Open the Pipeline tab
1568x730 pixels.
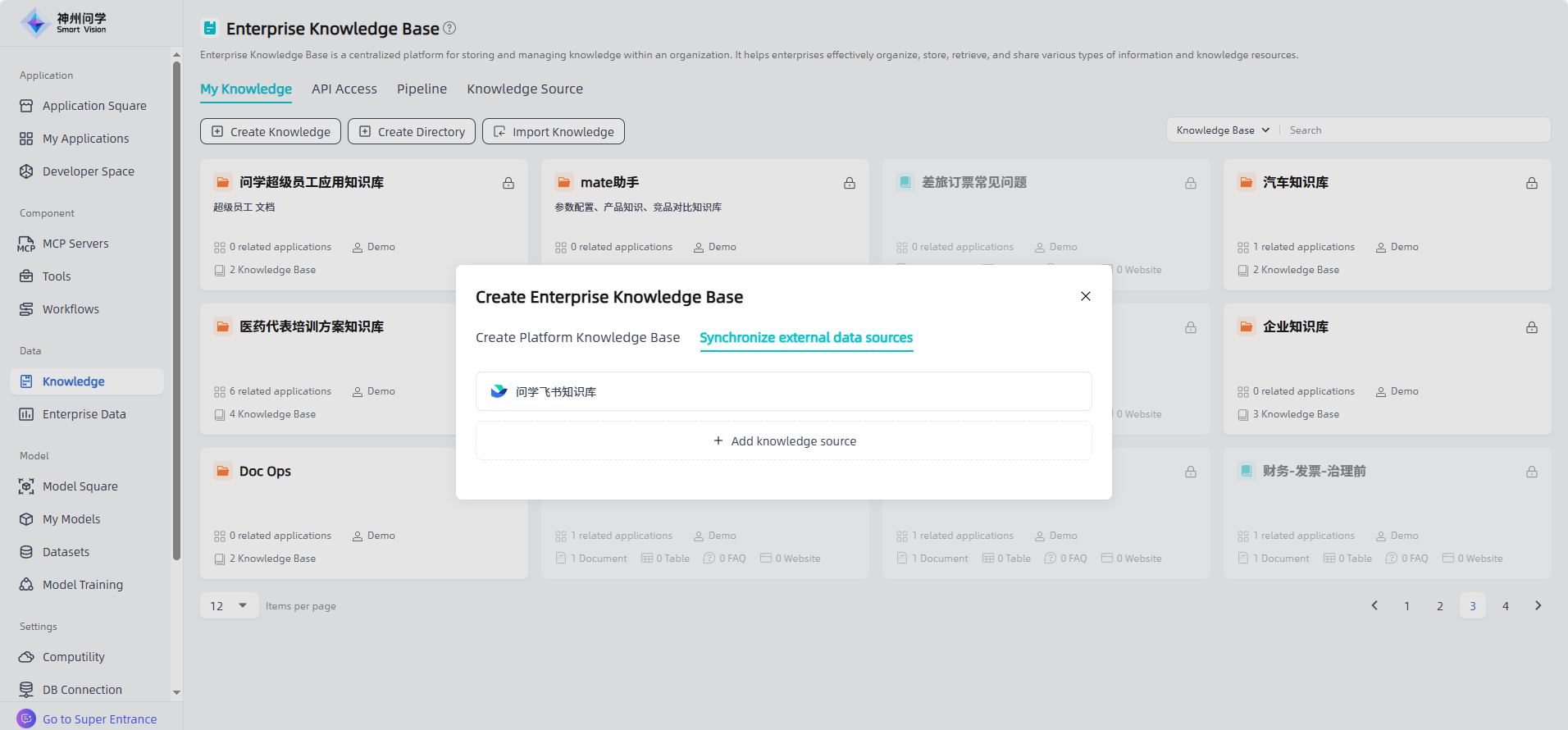(x=422, y=89)
